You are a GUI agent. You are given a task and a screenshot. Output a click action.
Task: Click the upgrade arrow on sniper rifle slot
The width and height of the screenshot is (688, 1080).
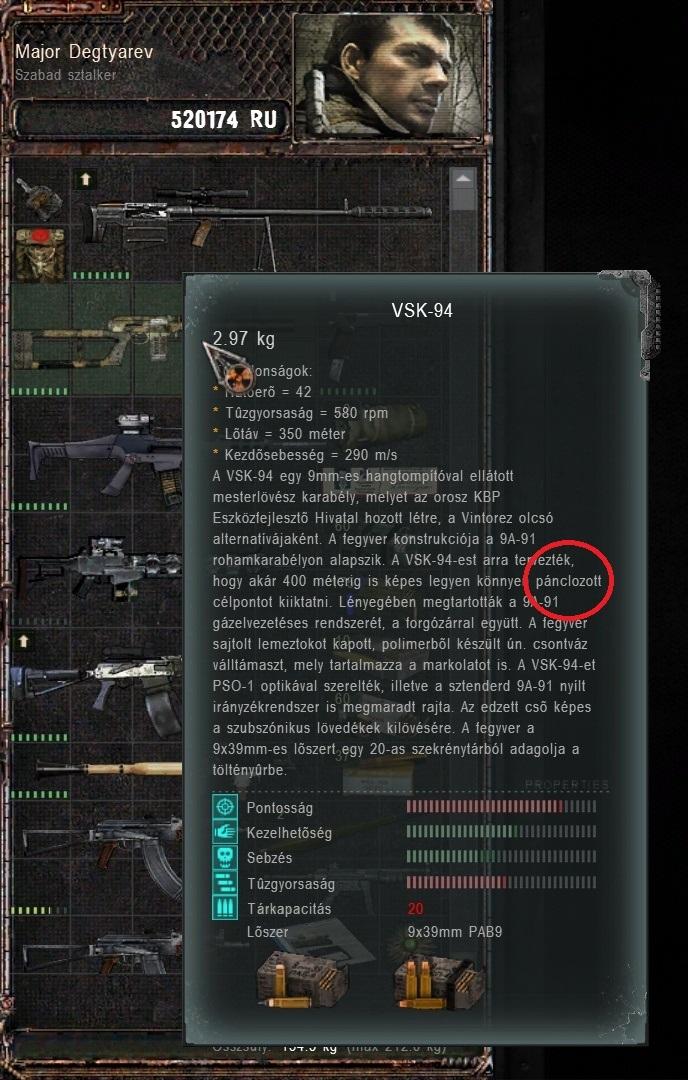tap(85, 180)
